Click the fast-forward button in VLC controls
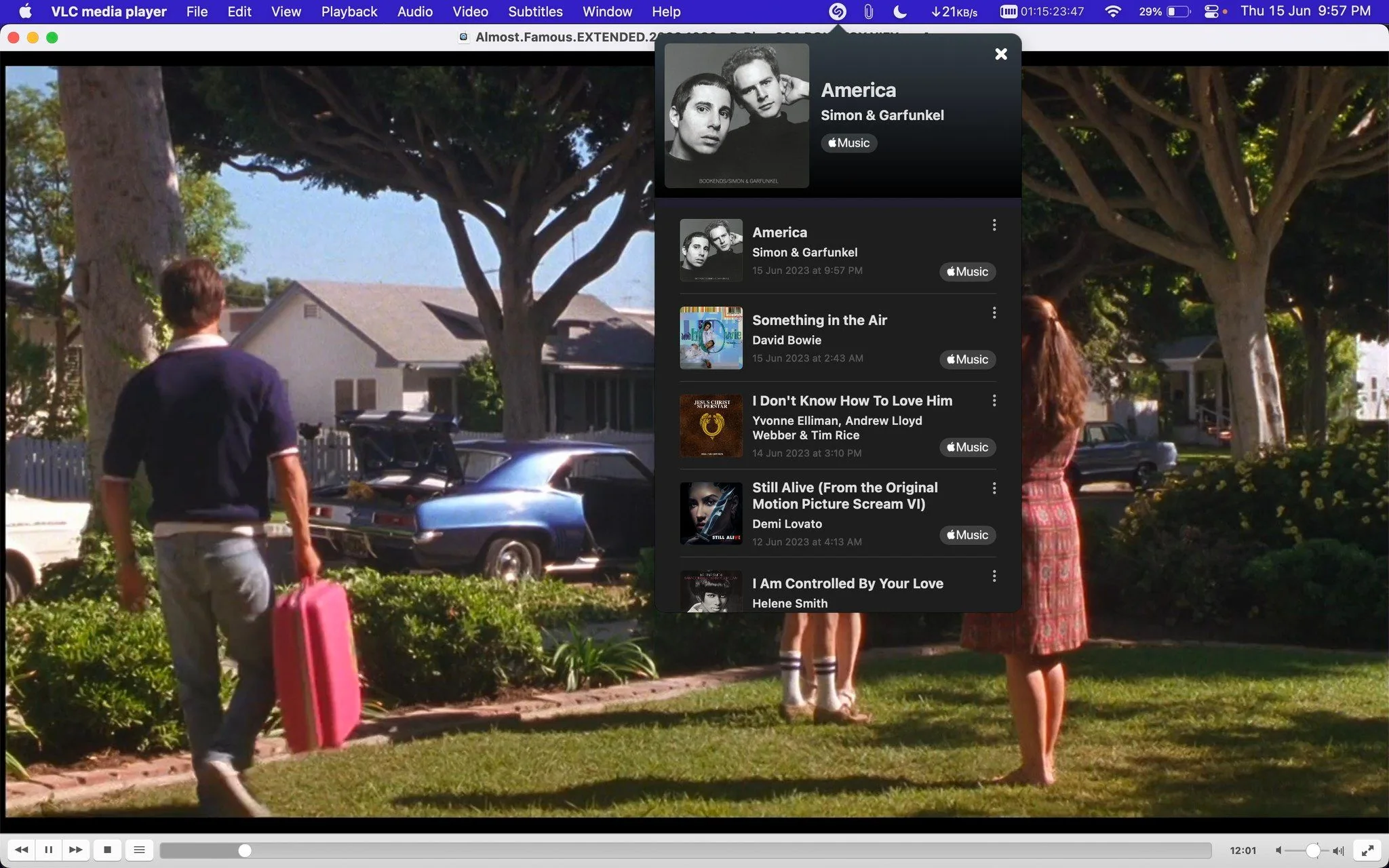 click(x=76, y=850)
